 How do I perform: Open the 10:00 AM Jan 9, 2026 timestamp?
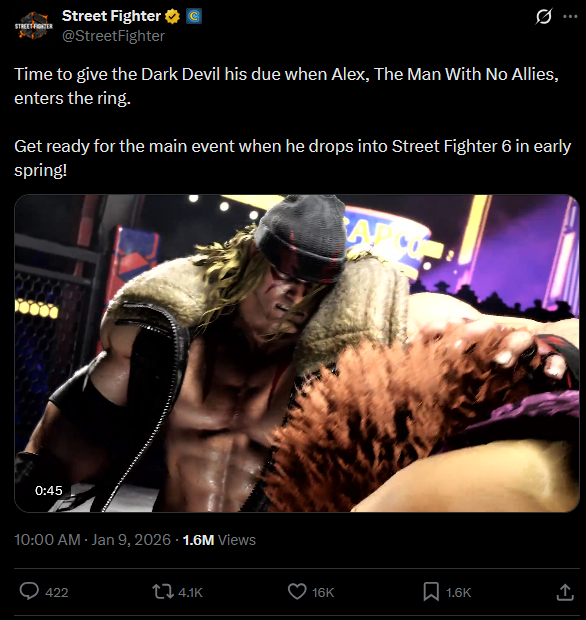click(x=93, y=540)
